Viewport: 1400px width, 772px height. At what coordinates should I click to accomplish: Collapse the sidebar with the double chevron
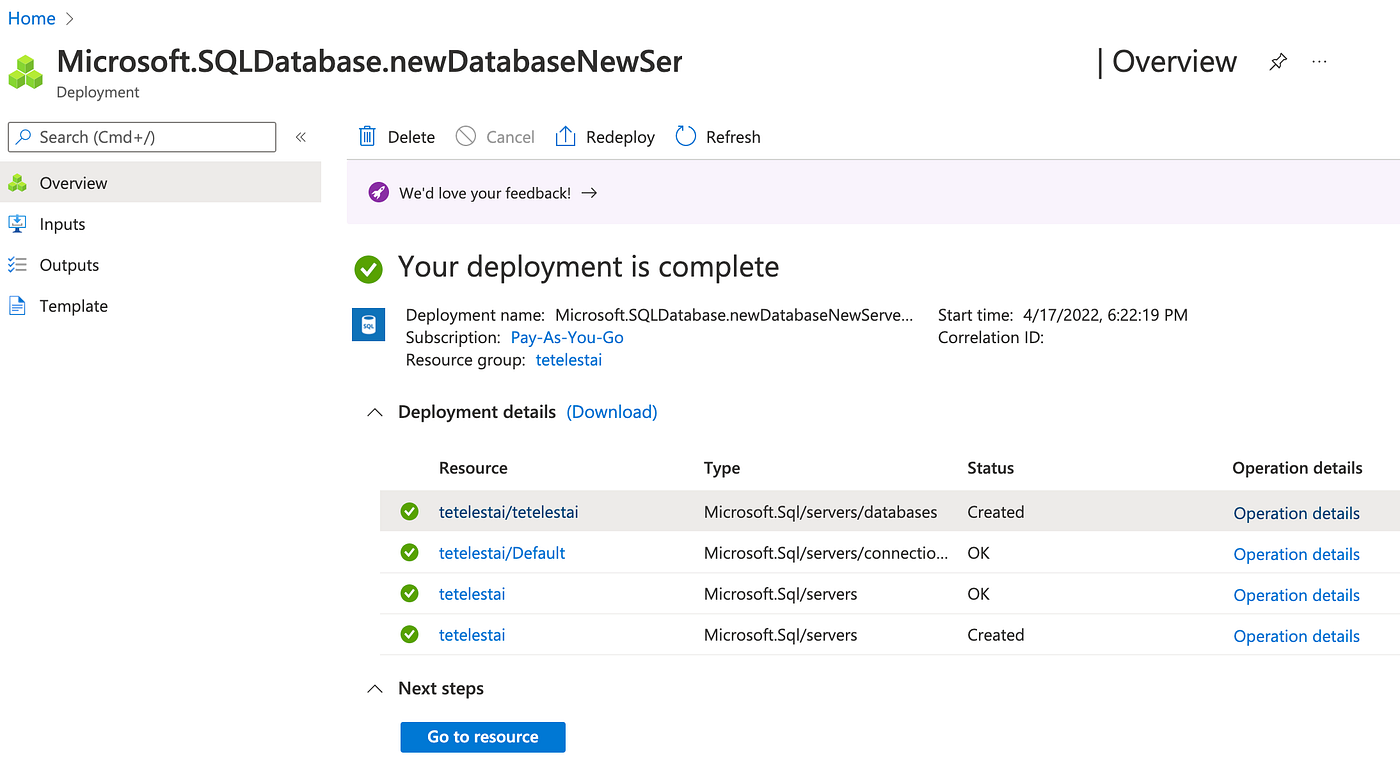click(x=300, y=136)
